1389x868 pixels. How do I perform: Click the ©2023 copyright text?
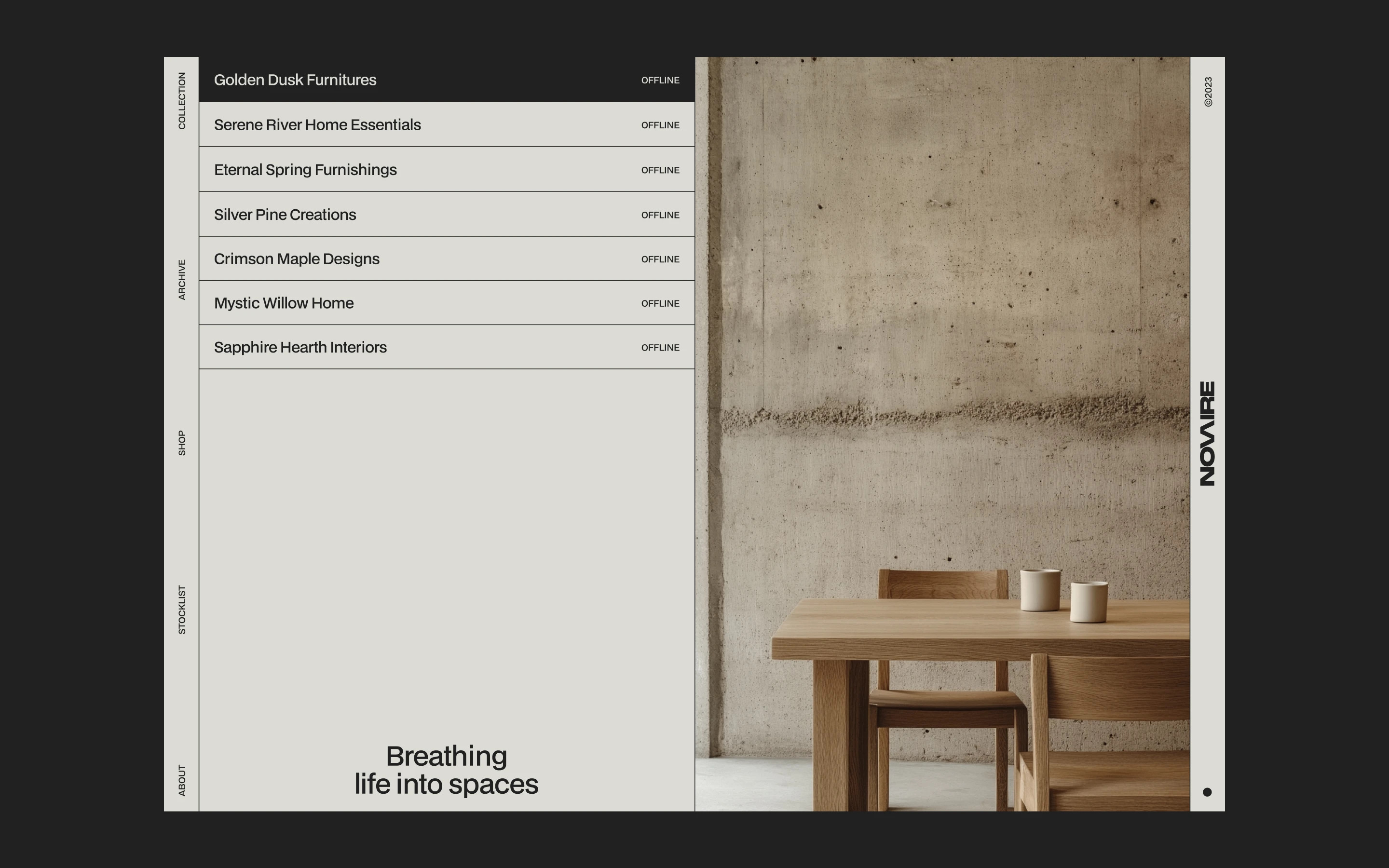pyautogui.click(x=1208, y=92)
